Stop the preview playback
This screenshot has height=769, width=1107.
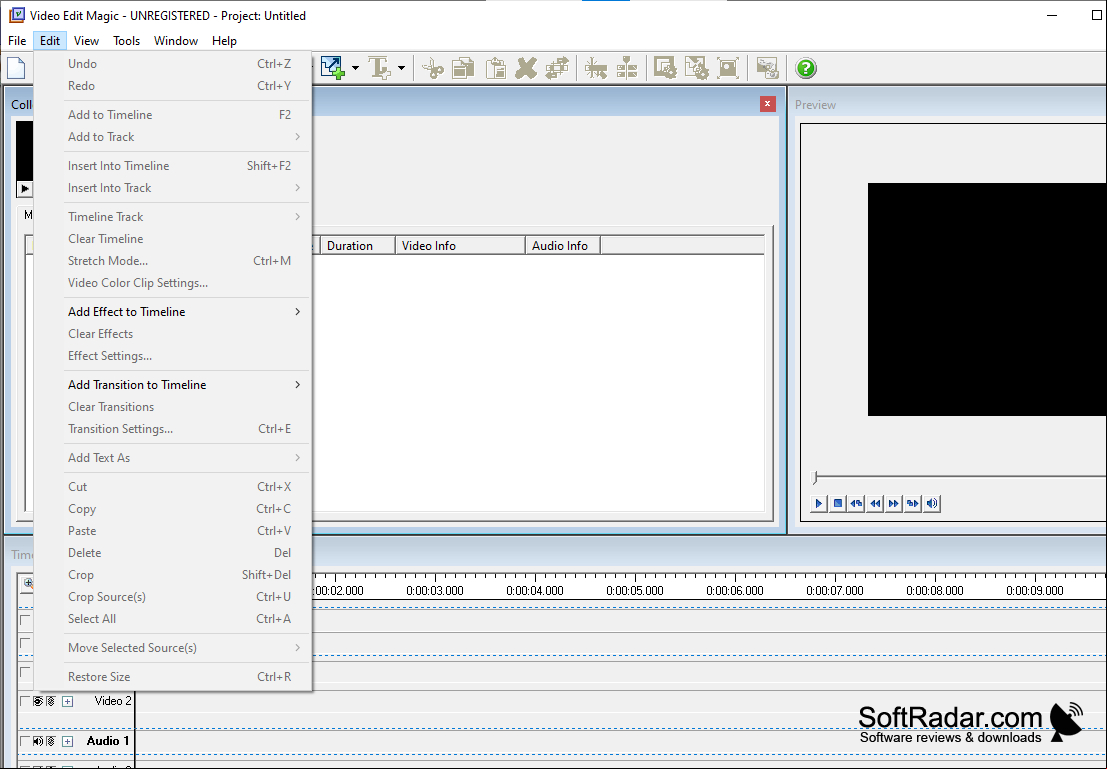[x=838, y=503]
